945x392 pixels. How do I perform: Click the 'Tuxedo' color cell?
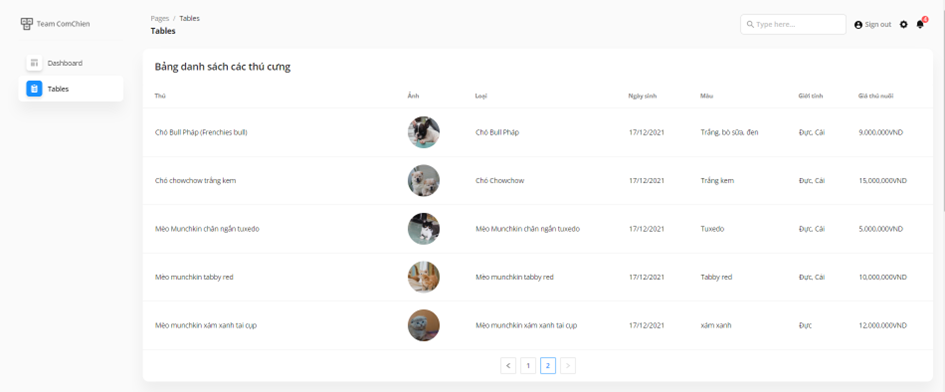point(712,229)
